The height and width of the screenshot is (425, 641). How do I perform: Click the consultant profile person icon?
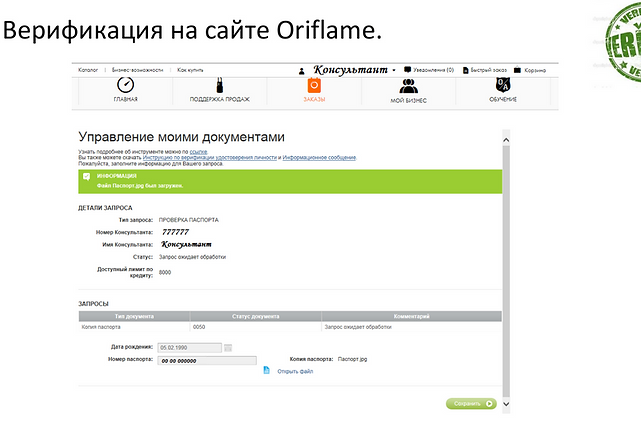point(302,71)
